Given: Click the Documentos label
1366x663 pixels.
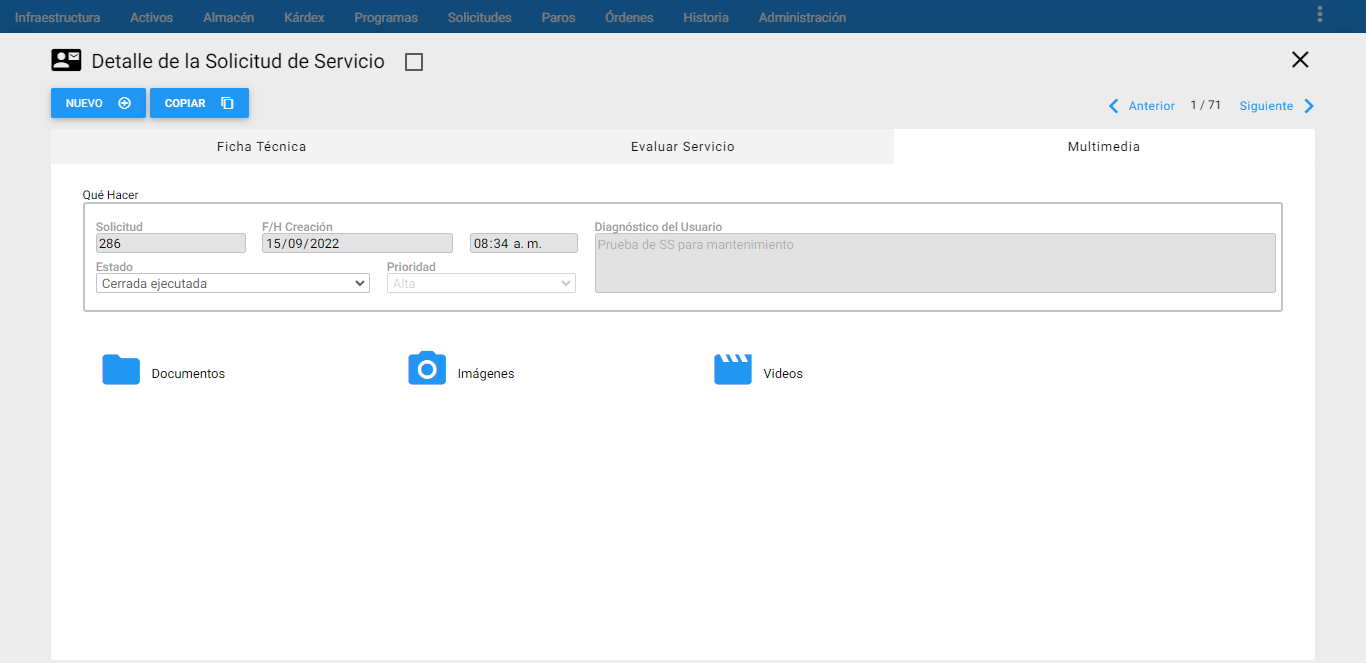Looking at the screenshot, I should [x=188, y=374].
